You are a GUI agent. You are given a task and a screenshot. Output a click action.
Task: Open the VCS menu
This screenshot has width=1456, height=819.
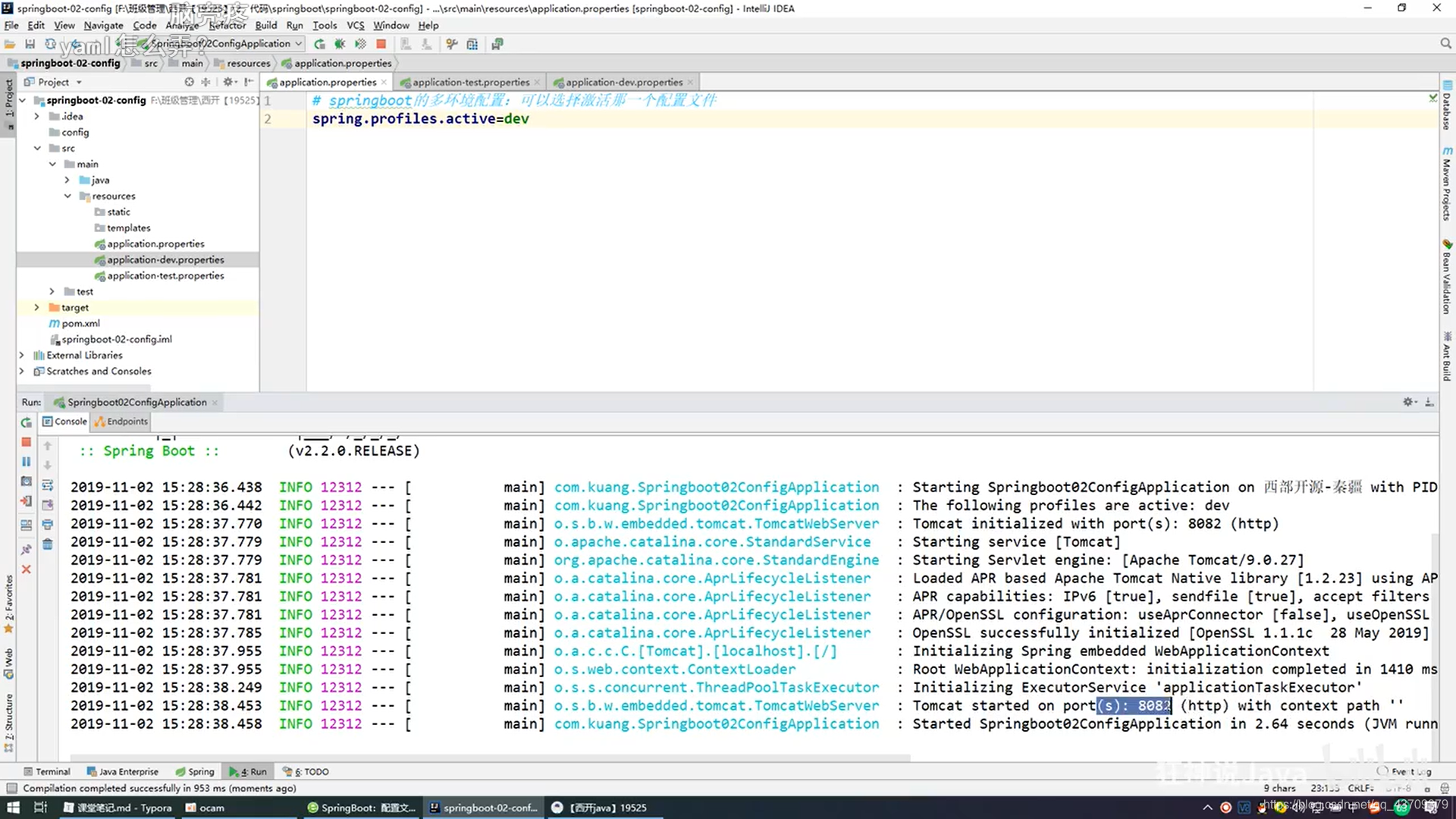click(356, 25)
